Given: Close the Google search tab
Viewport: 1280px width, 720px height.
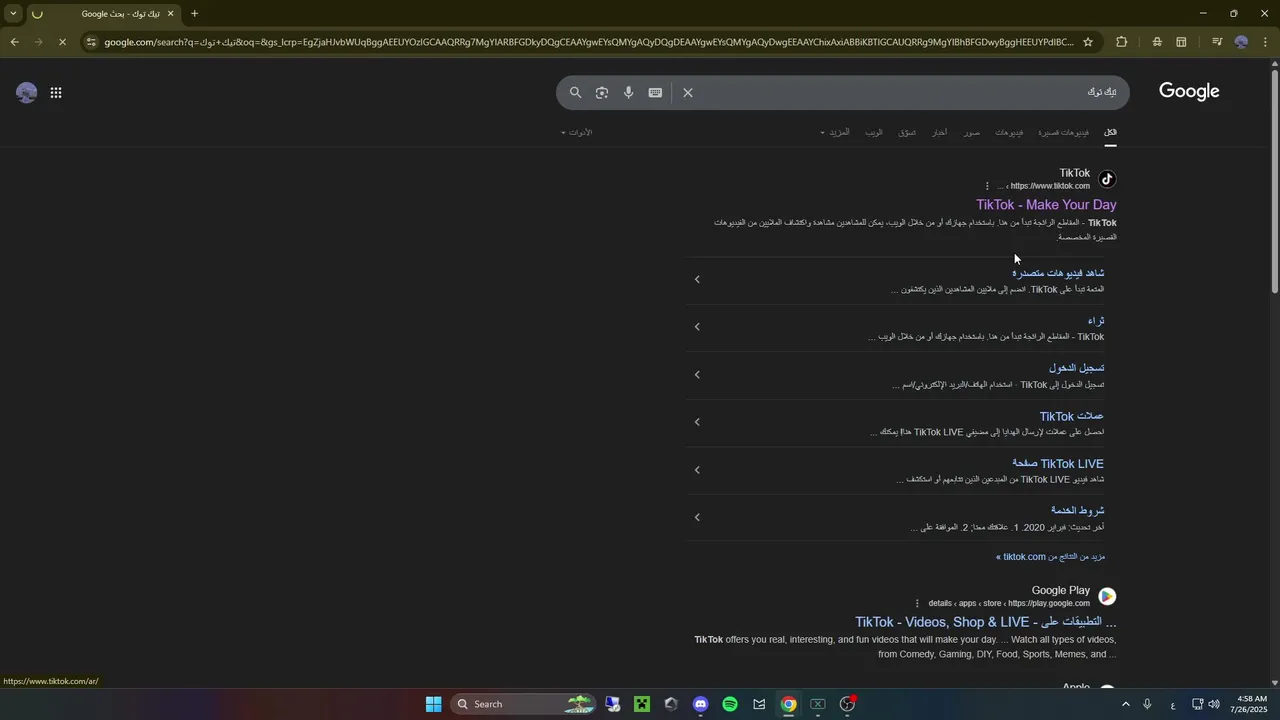Looking at the screenshot, I should coord(170,14).
